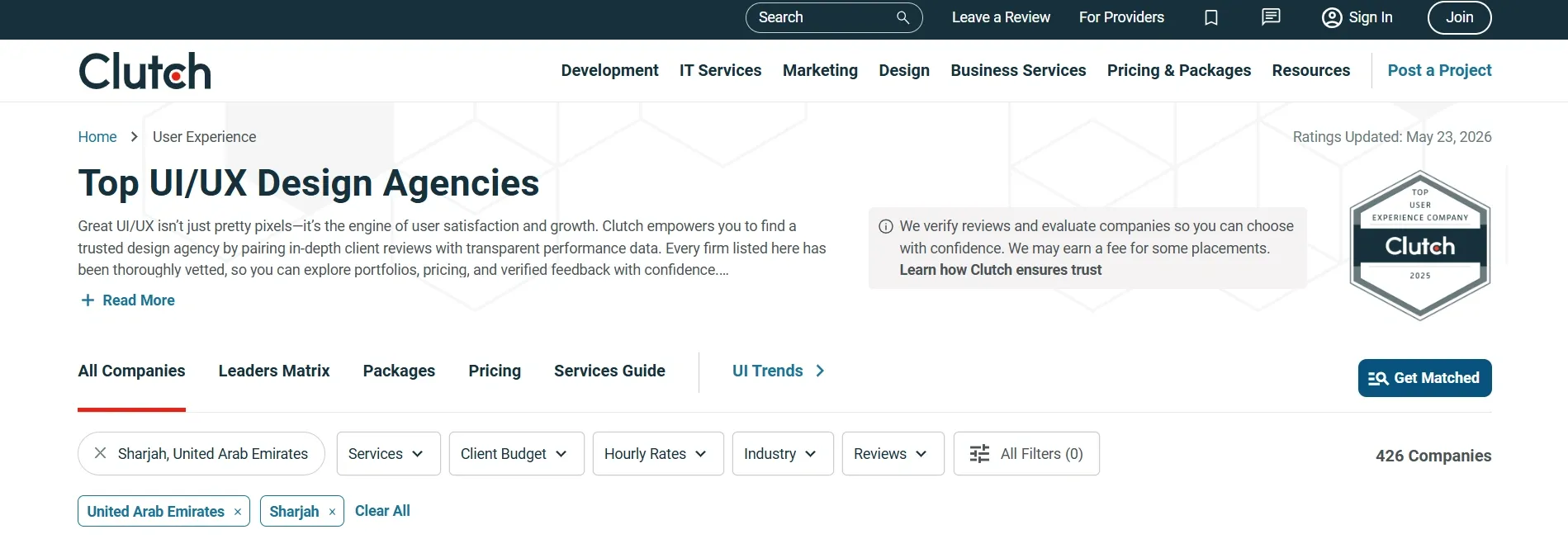Open the Marketing menu
This screenshot has width=1568, height=539.
pos(820,71)
